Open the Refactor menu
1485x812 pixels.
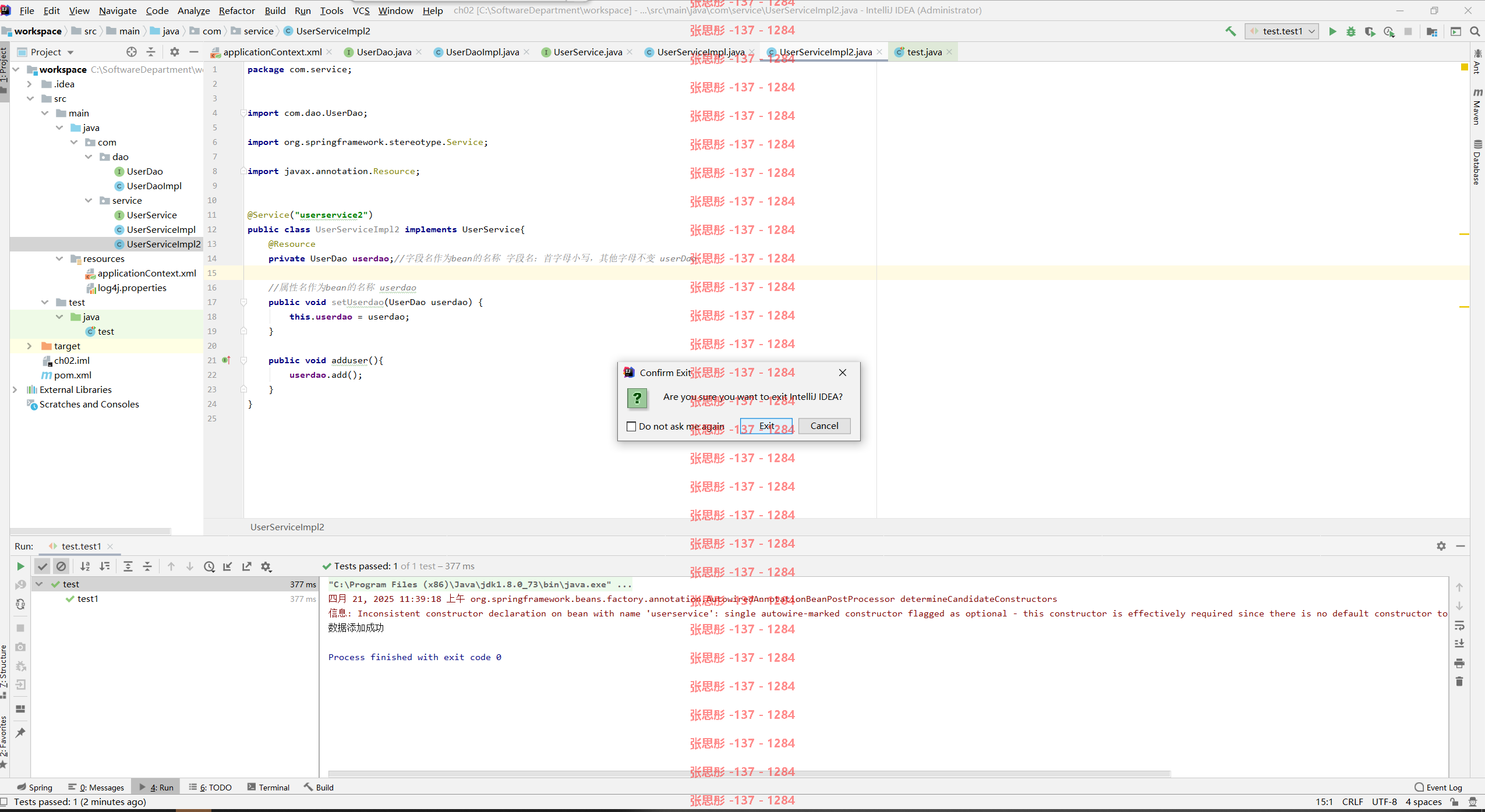point(236,10)
